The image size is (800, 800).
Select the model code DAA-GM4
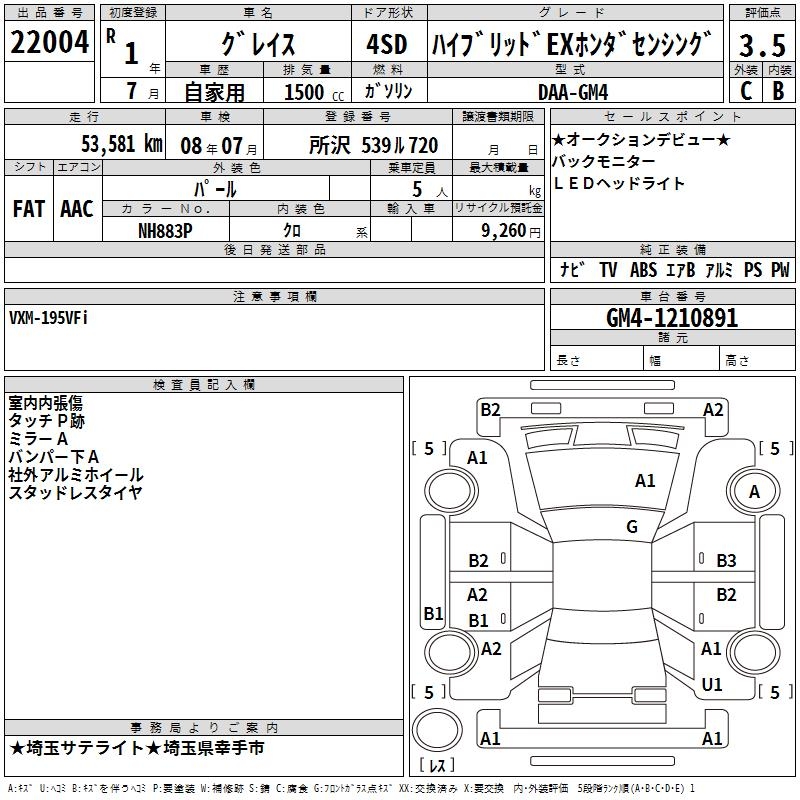point(573,92)
